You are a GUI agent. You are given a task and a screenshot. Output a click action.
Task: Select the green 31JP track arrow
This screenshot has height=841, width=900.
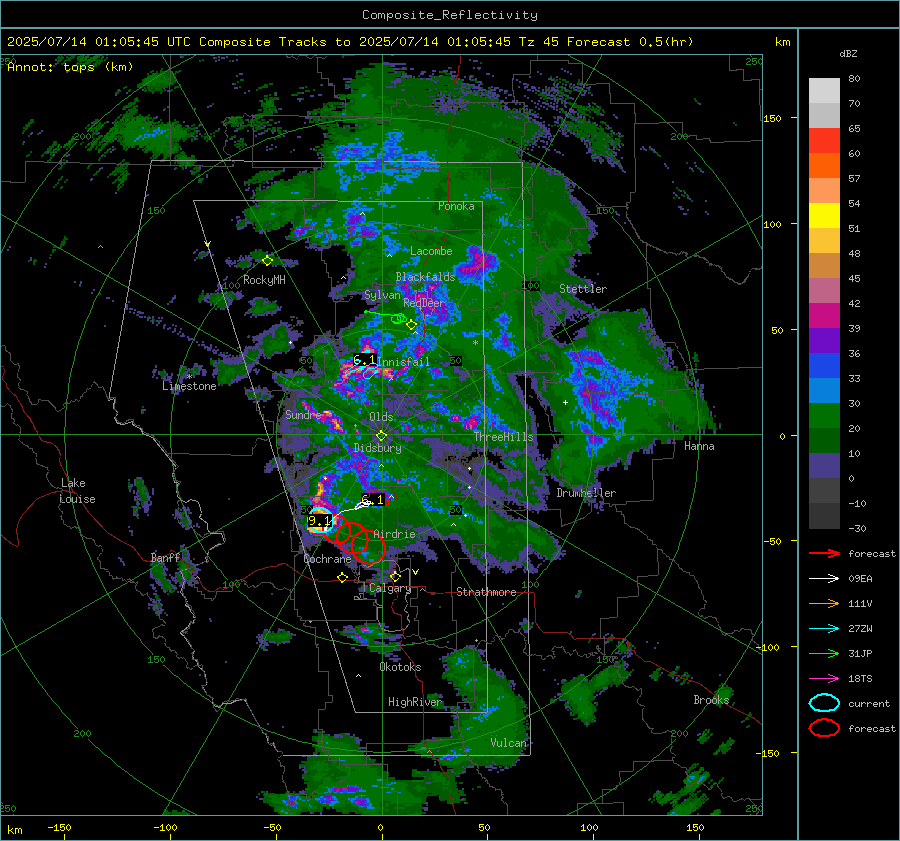point(824,653)
